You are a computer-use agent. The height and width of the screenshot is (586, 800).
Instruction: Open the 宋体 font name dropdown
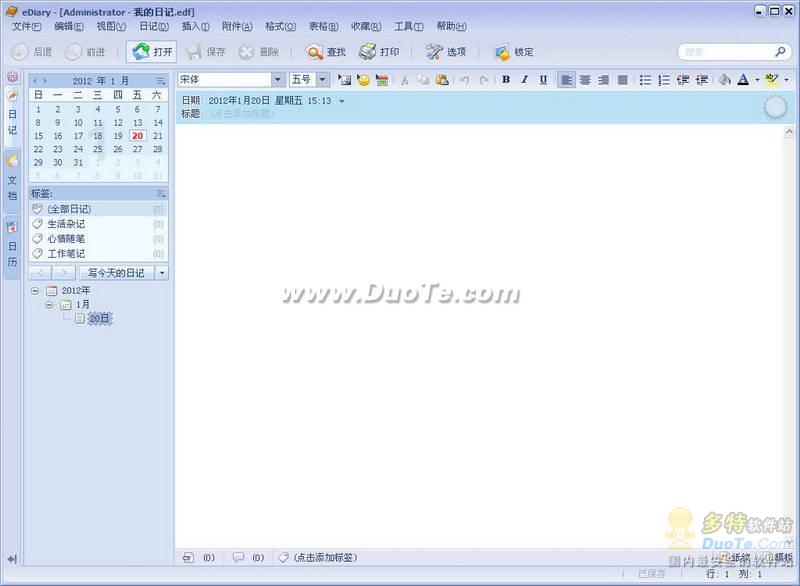tap(278, 80)
